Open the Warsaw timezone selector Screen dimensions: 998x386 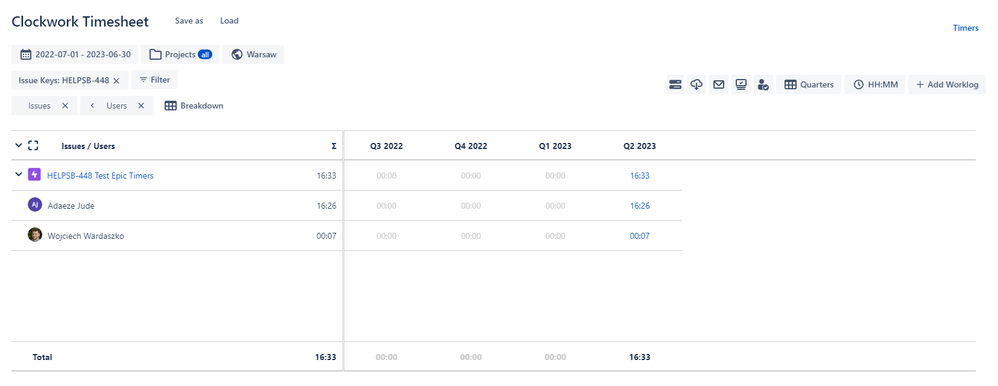pyautogui.click(x=253, y=55)
